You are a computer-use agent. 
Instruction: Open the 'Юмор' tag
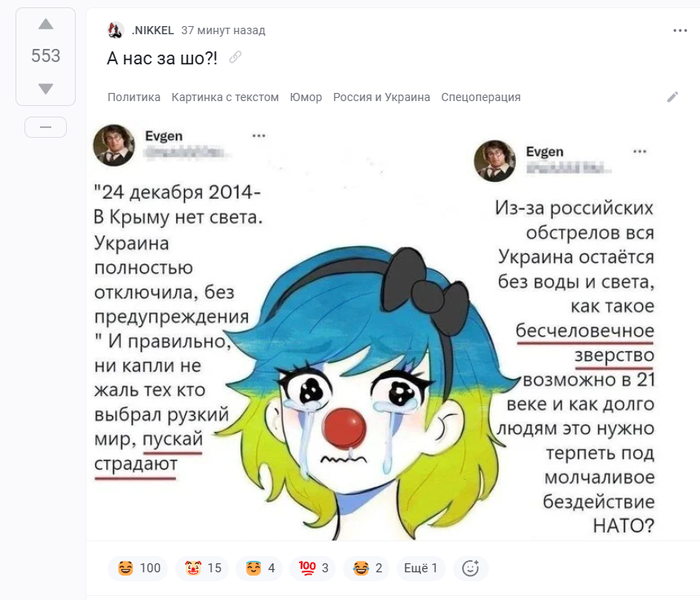306,97
